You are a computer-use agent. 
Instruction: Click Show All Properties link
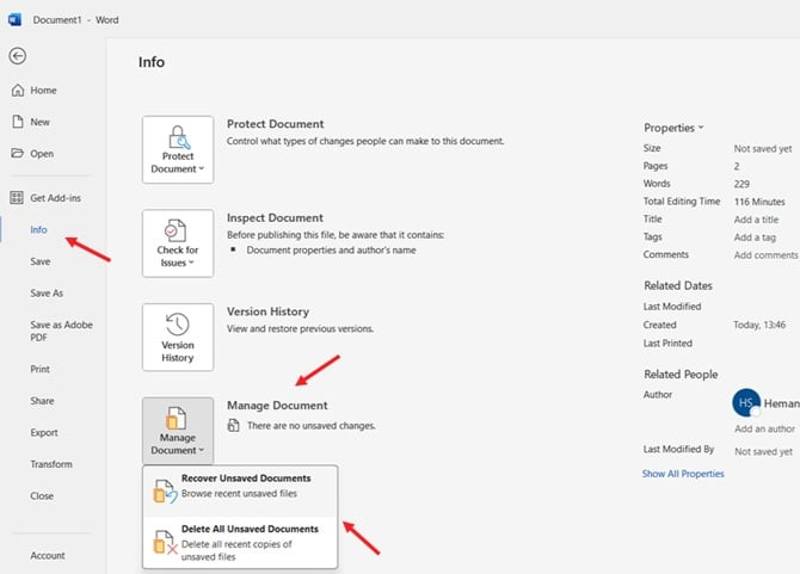[x=683, y=473]
